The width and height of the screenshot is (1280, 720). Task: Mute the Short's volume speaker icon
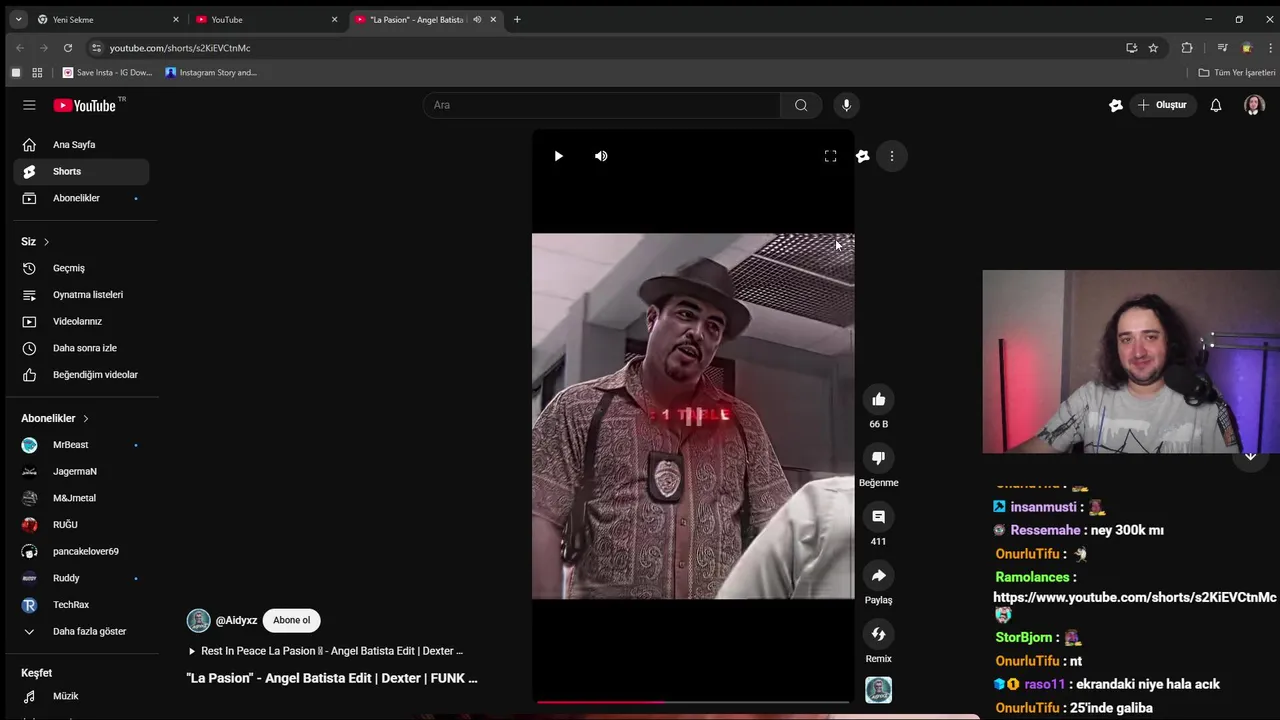point(601,156)
